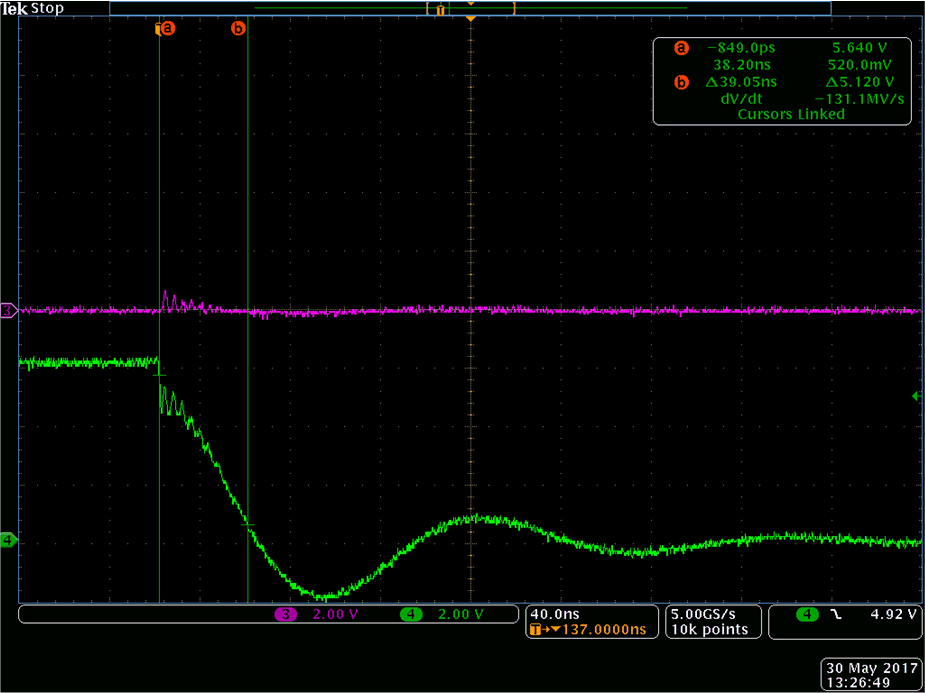The height and width of the screenshot is (693, 925).
Task: Click the orange a icon in cursor readout
Action: 682,48
